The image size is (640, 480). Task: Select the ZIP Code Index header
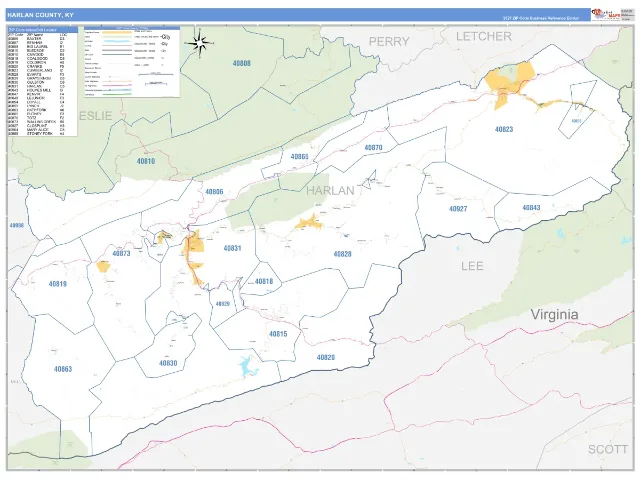[x=42, y=29]
